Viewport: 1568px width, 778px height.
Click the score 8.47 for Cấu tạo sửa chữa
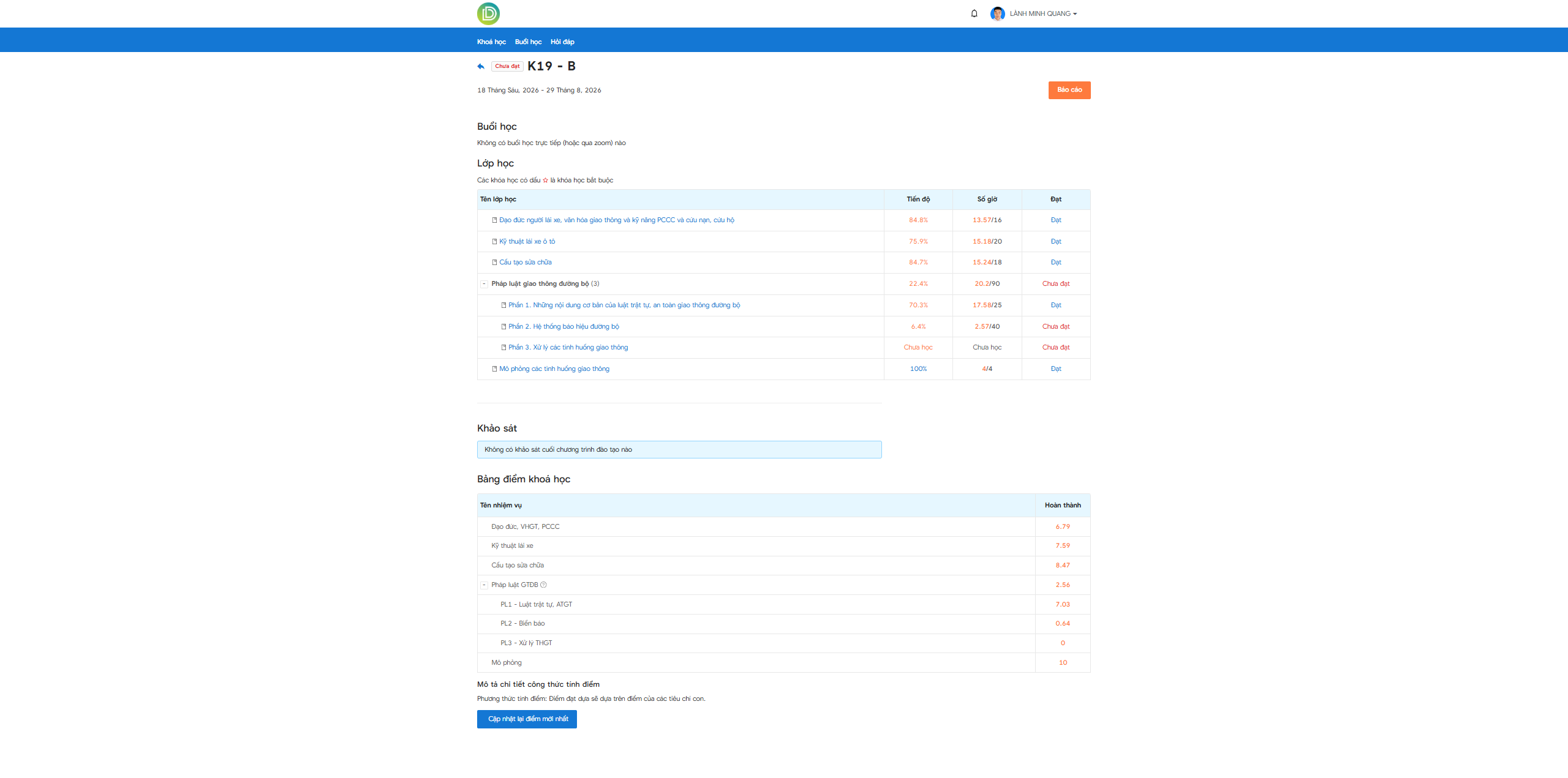pyautogui.click(x=1063, y=566)
